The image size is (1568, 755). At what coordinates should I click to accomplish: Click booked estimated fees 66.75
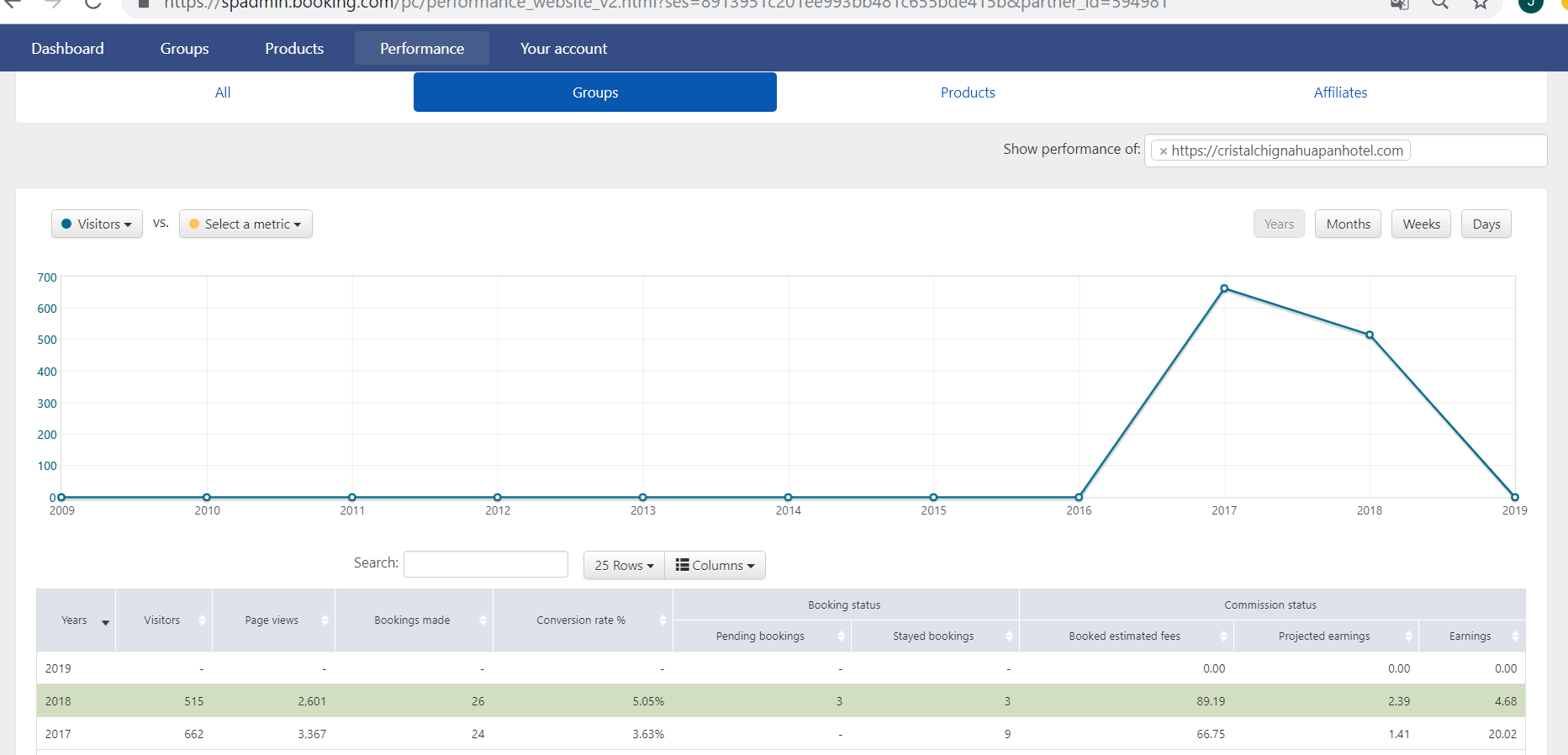click(x=1211, y=734)
